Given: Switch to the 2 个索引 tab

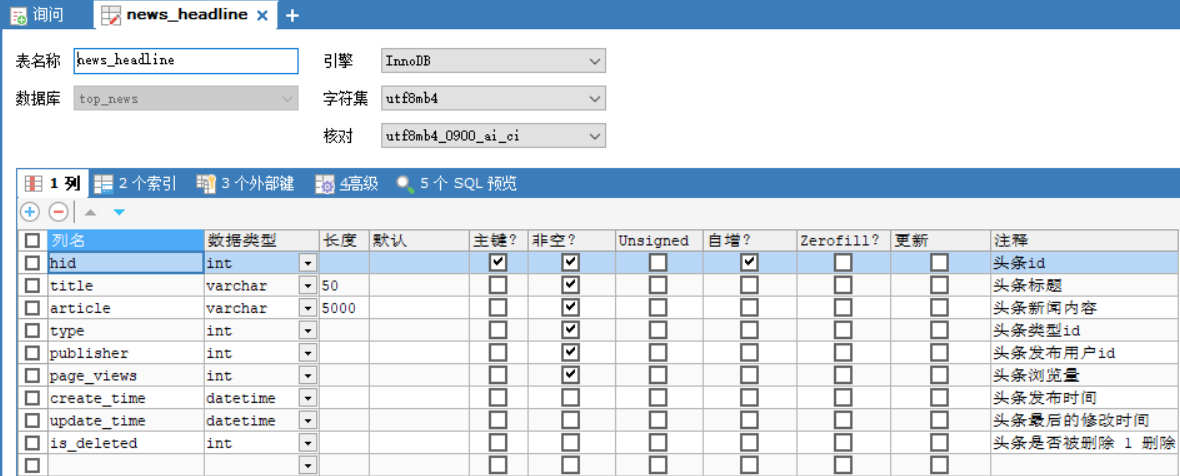Looking at the screenshot, I should (135, 184).
